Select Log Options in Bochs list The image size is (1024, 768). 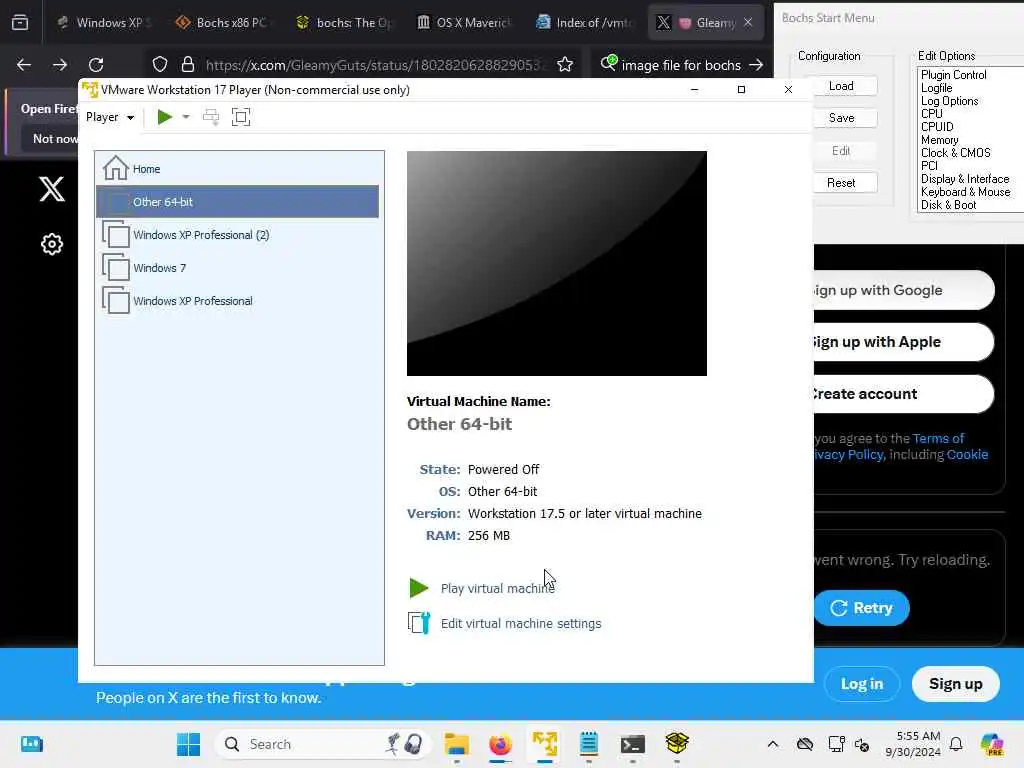click(950, 101)
